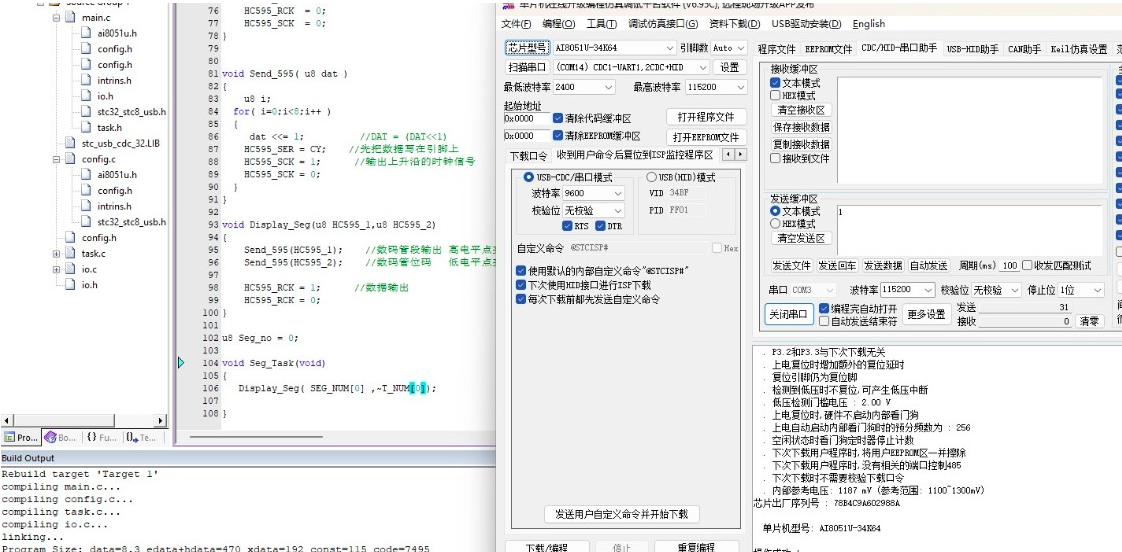Click the main.c file icon in project tree

coord(70,17)
